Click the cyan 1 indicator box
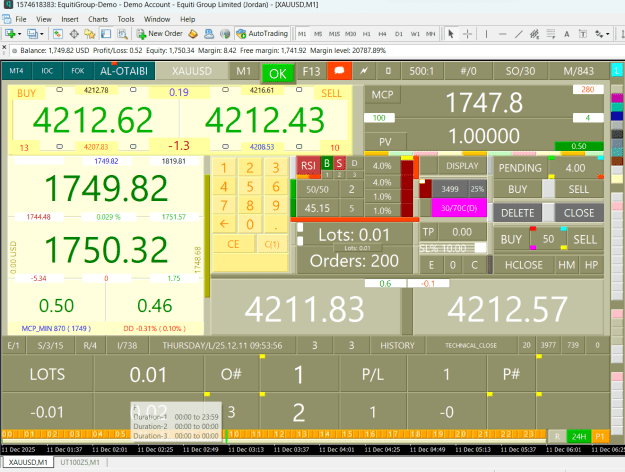 click(x=616, y=71)
